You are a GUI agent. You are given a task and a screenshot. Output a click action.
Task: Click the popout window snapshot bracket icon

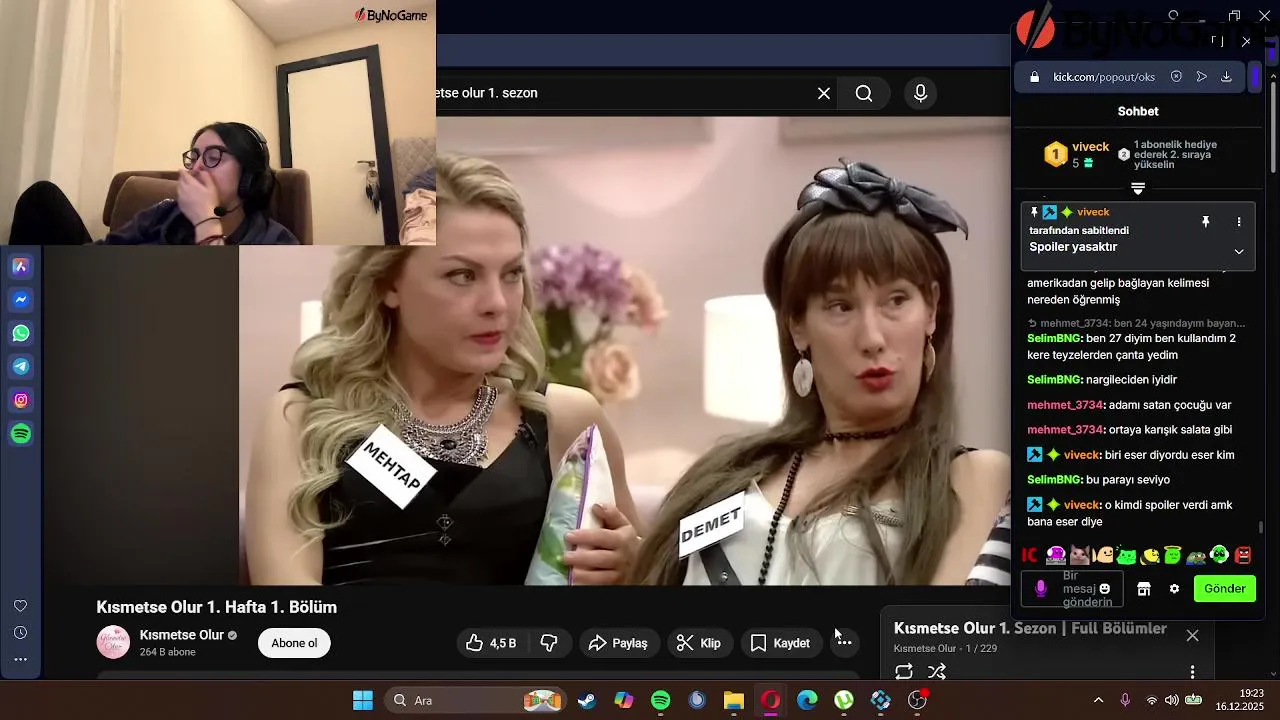click(1217, 41)
